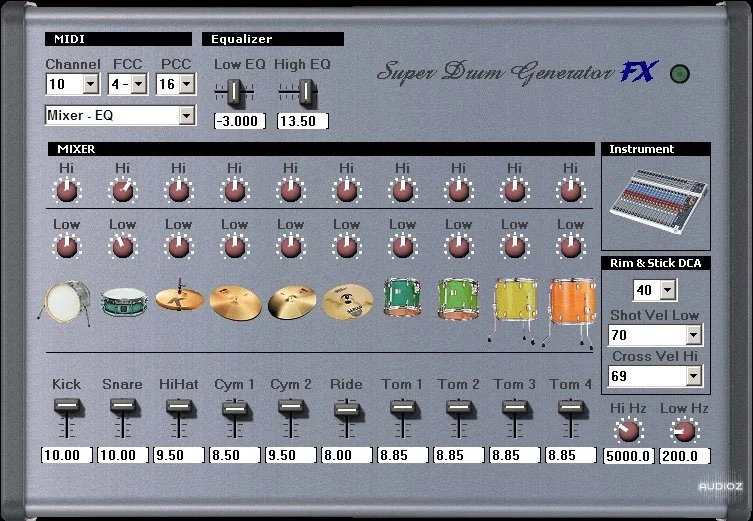
Task: Click the HiHat Hi EQ knob
Action: (x=179, y=191)
